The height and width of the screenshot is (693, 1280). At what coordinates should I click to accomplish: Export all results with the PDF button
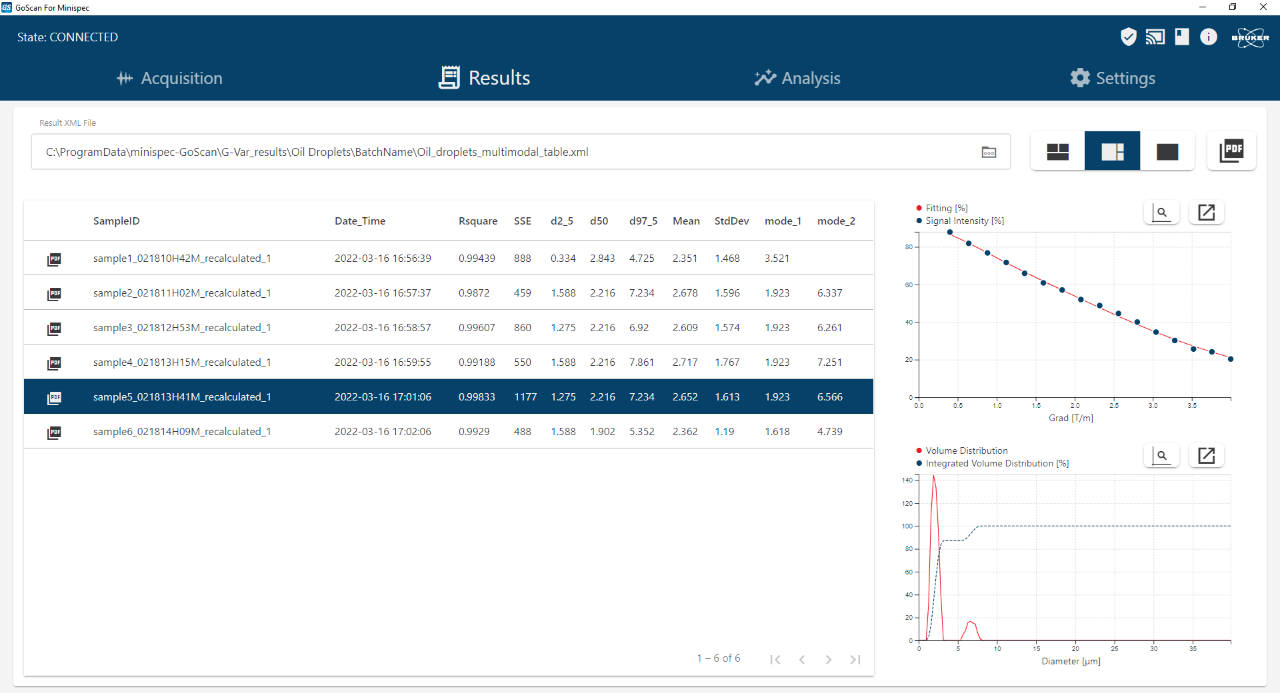[1231, 151]
